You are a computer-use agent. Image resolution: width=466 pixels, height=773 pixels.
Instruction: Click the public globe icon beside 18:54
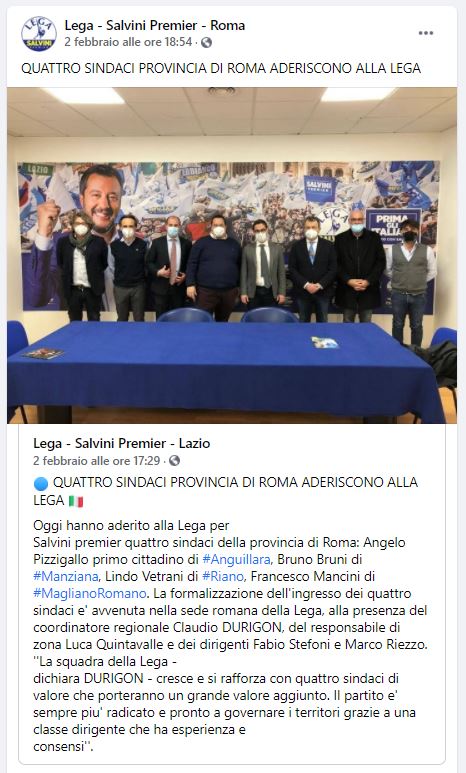(x=207, y=42)
